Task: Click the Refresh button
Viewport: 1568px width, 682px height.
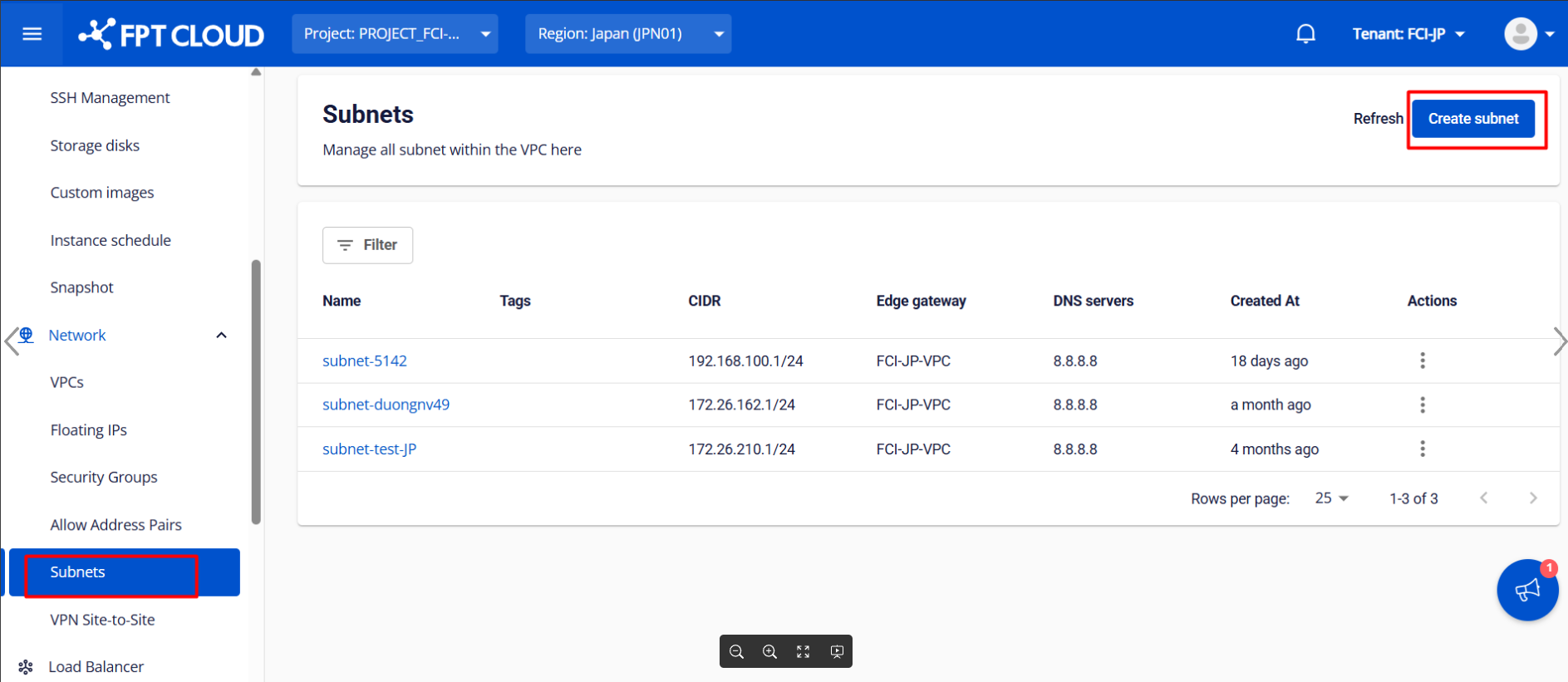Action: [x=1377, y=119]
